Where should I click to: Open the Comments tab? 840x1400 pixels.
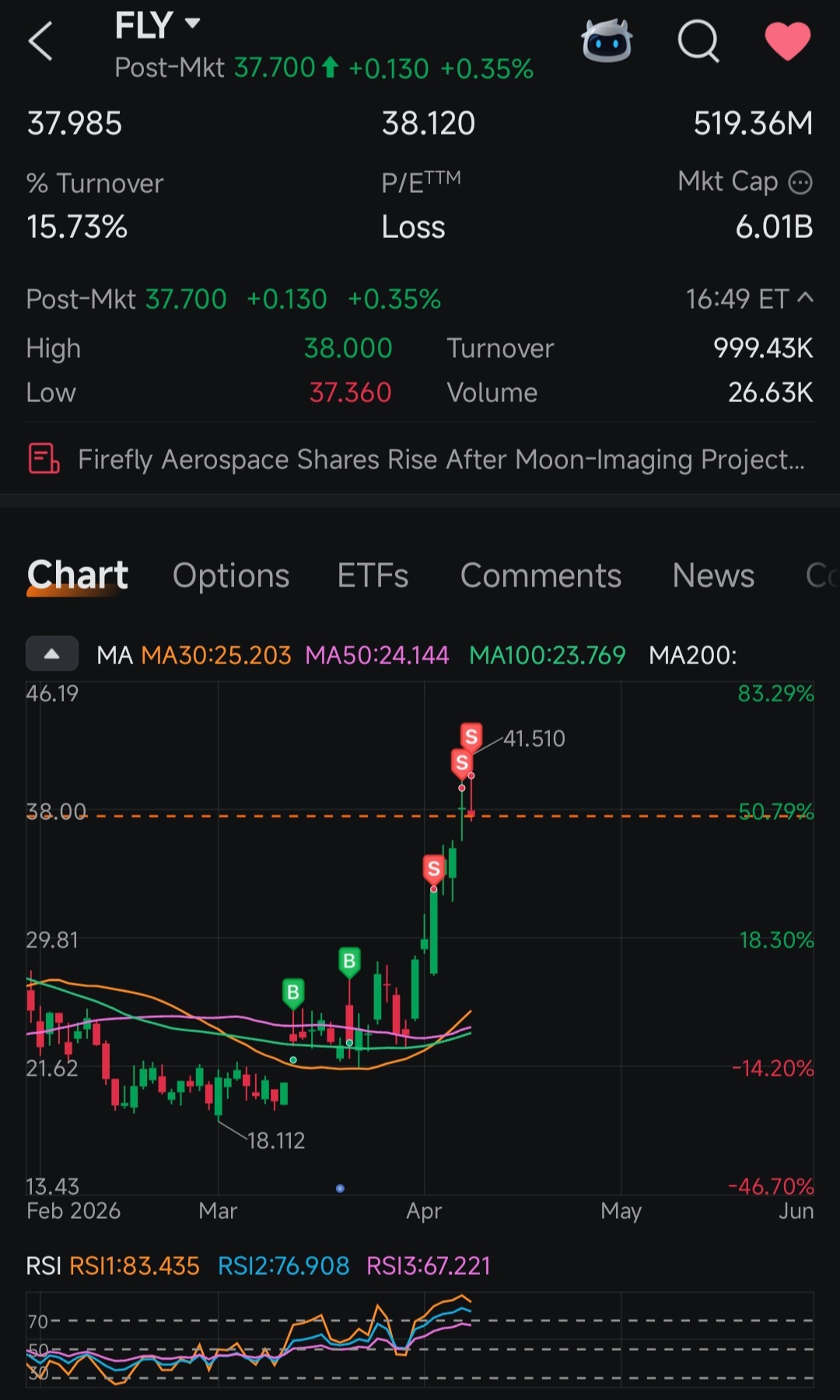click(541, 576)
